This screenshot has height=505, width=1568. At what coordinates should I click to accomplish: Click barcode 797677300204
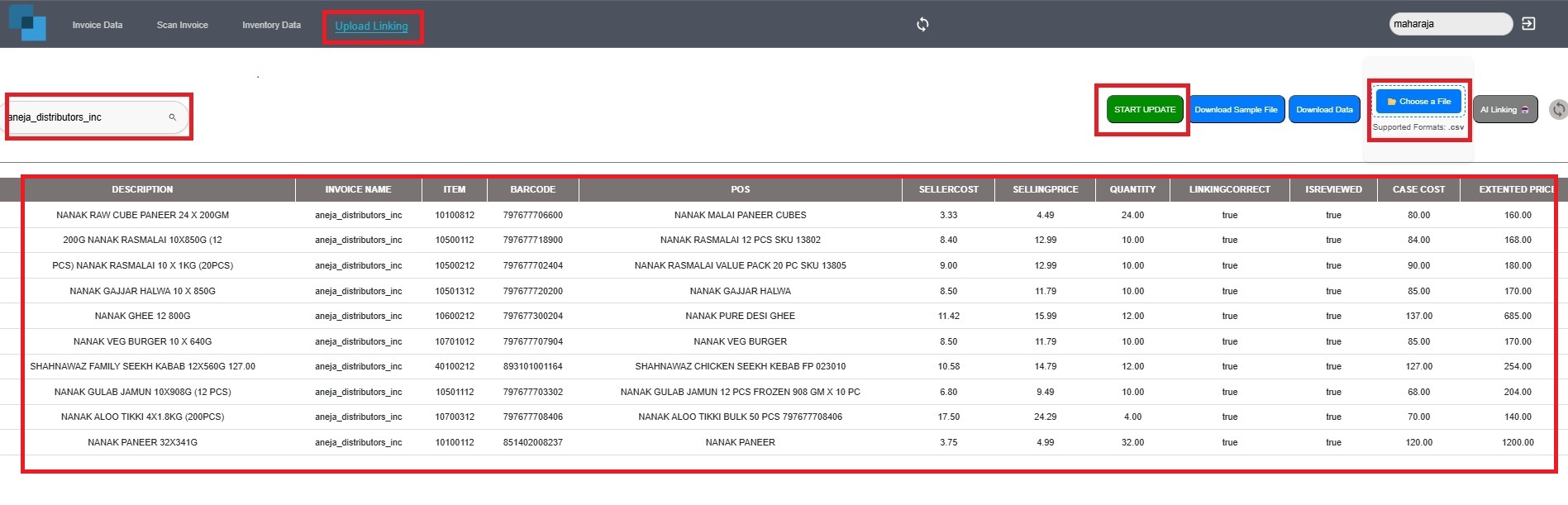pyautogui.click(x=533, y=316)
